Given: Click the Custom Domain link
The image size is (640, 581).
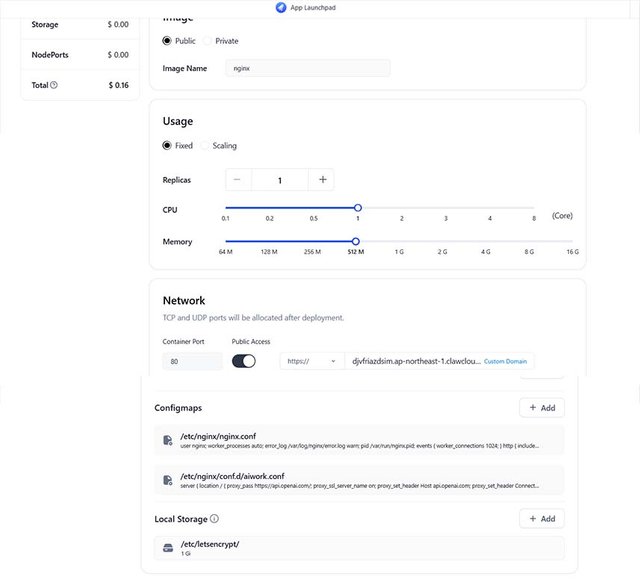Looking at the screenshot, I should [x=508, y=361].
